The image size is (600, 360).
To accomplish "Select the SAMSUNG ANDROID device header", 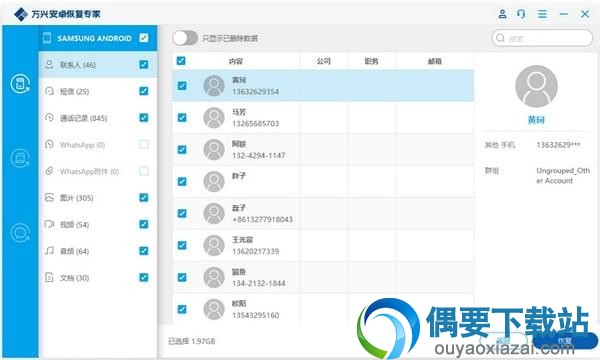I will tap(98, 38).
